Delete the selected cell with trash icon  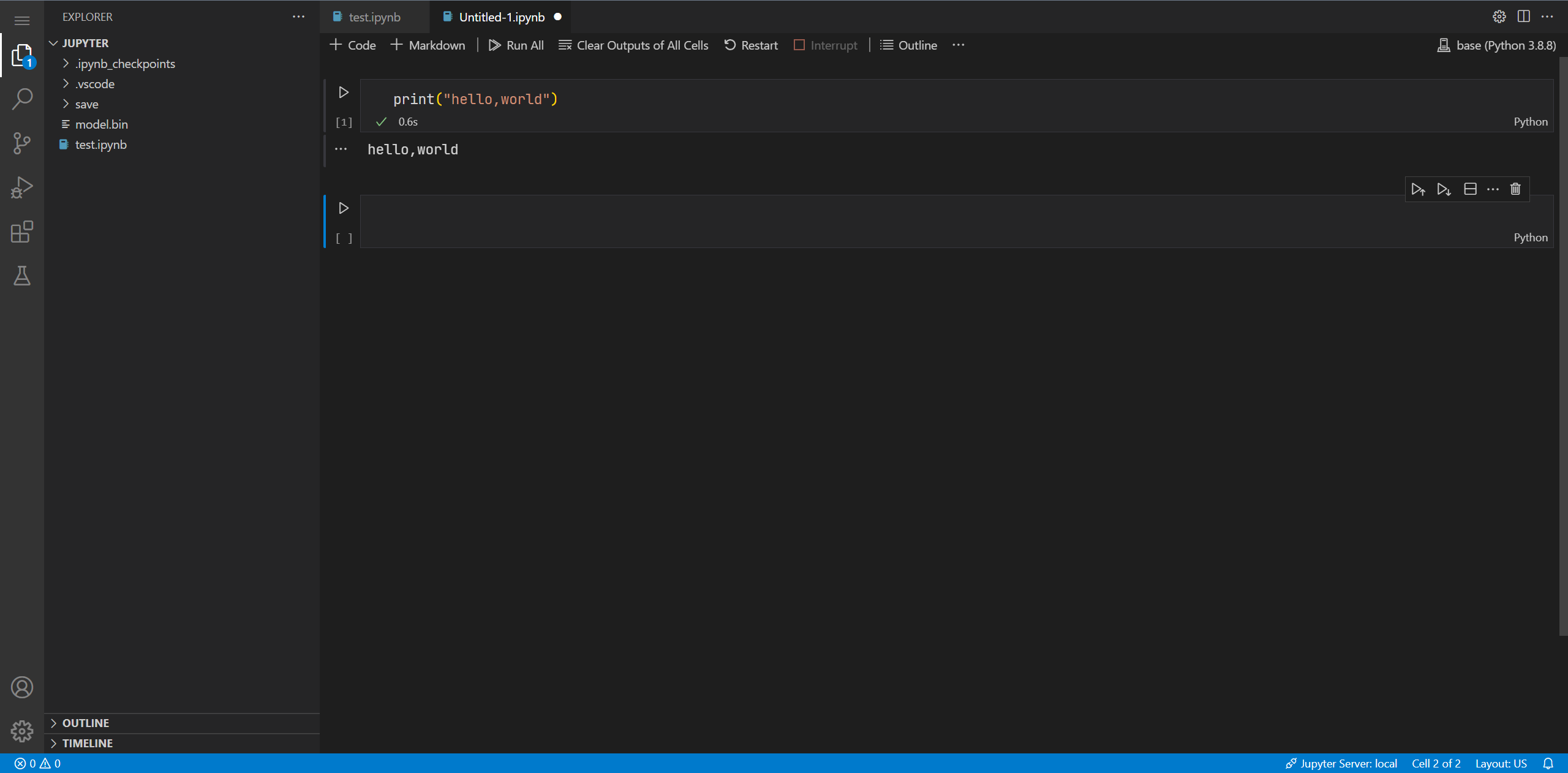tap(1515, 189)
